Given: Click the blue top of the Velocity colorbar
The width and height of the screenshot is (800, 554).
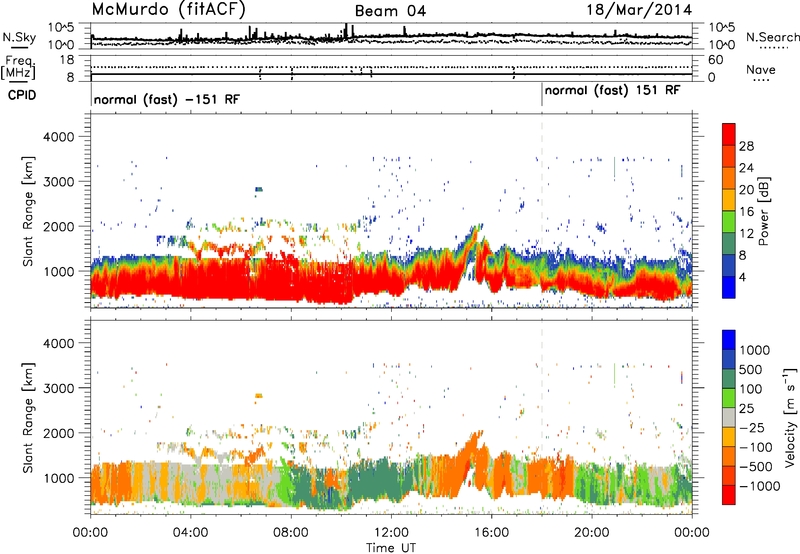Looking at the screenshot, I should pyautogui.click(x=729, y=340).
